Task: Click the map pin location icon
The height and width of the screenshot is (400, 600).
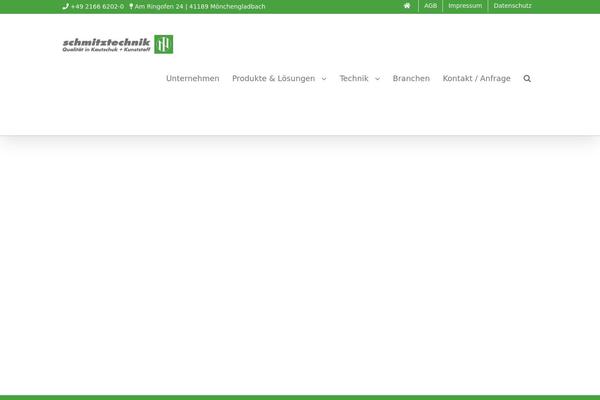Action: [x=131, y=6]
